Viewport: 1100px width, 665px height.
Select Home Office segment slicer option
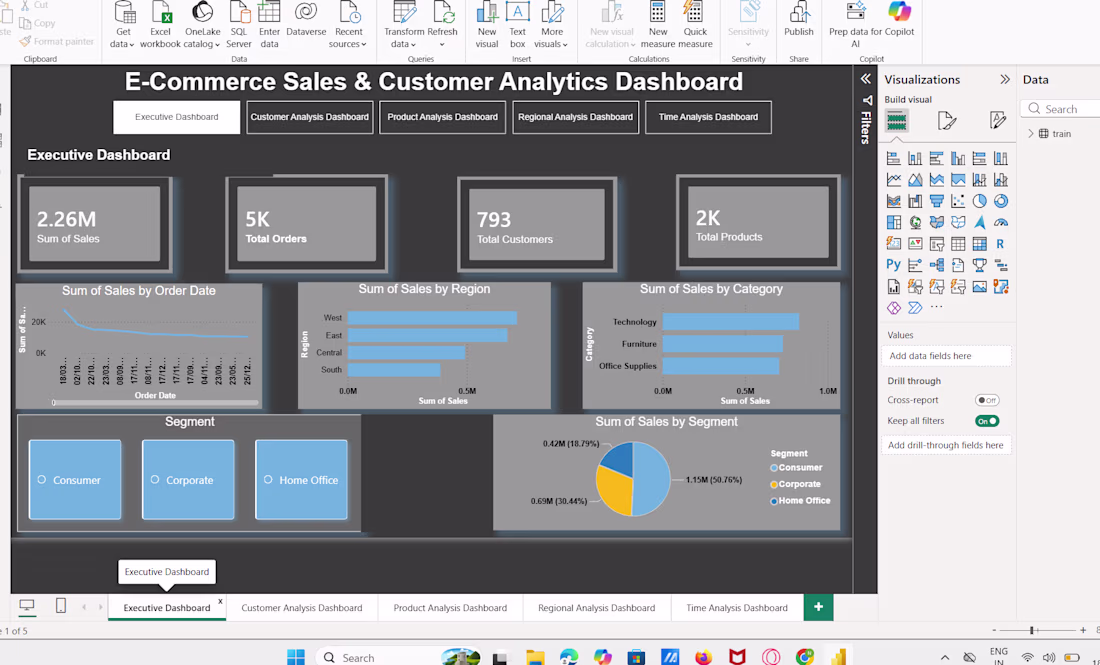pos(302,480)
